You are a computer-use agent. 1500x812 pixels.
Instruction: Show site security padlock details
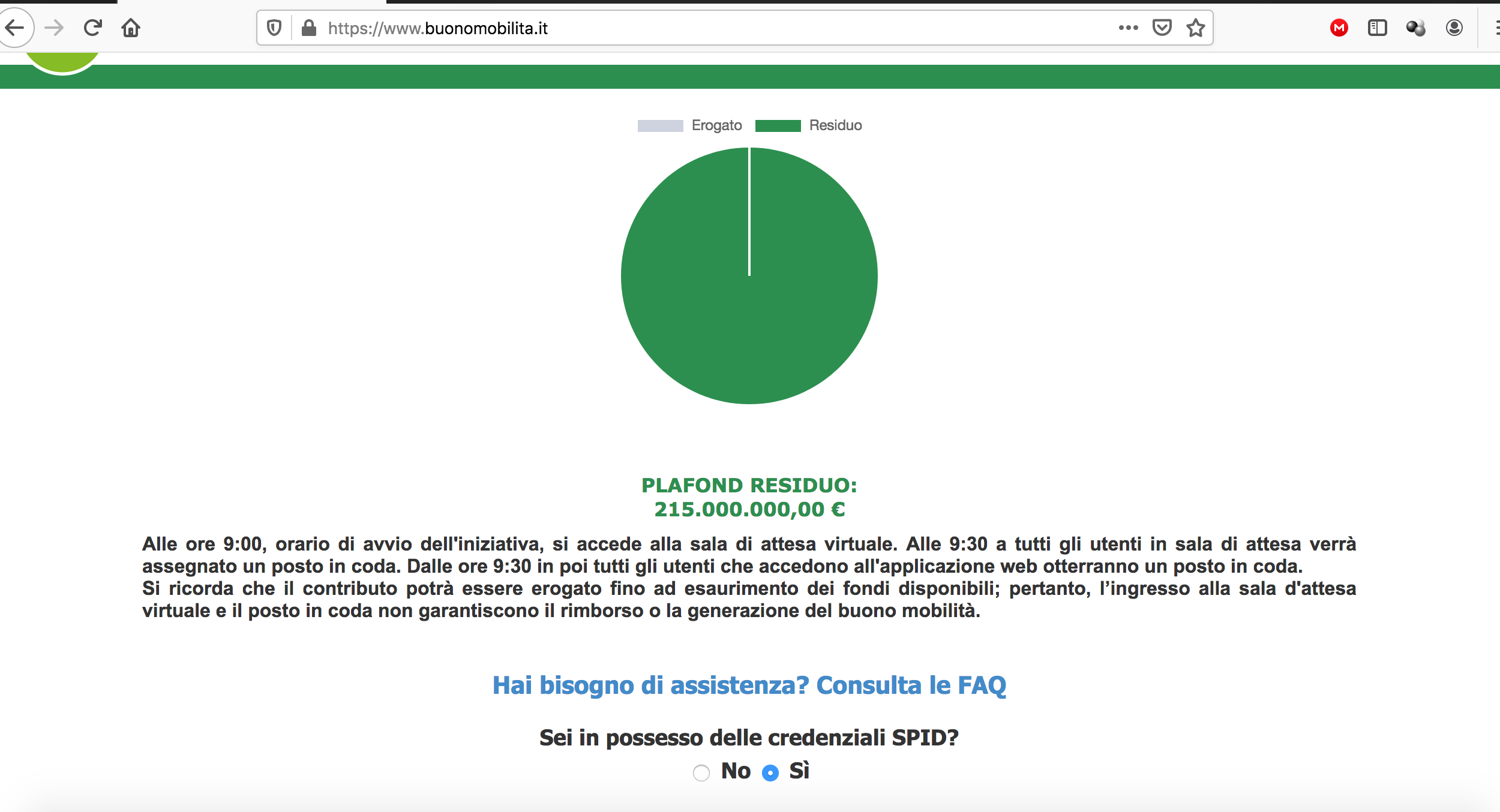coord(309,28)
